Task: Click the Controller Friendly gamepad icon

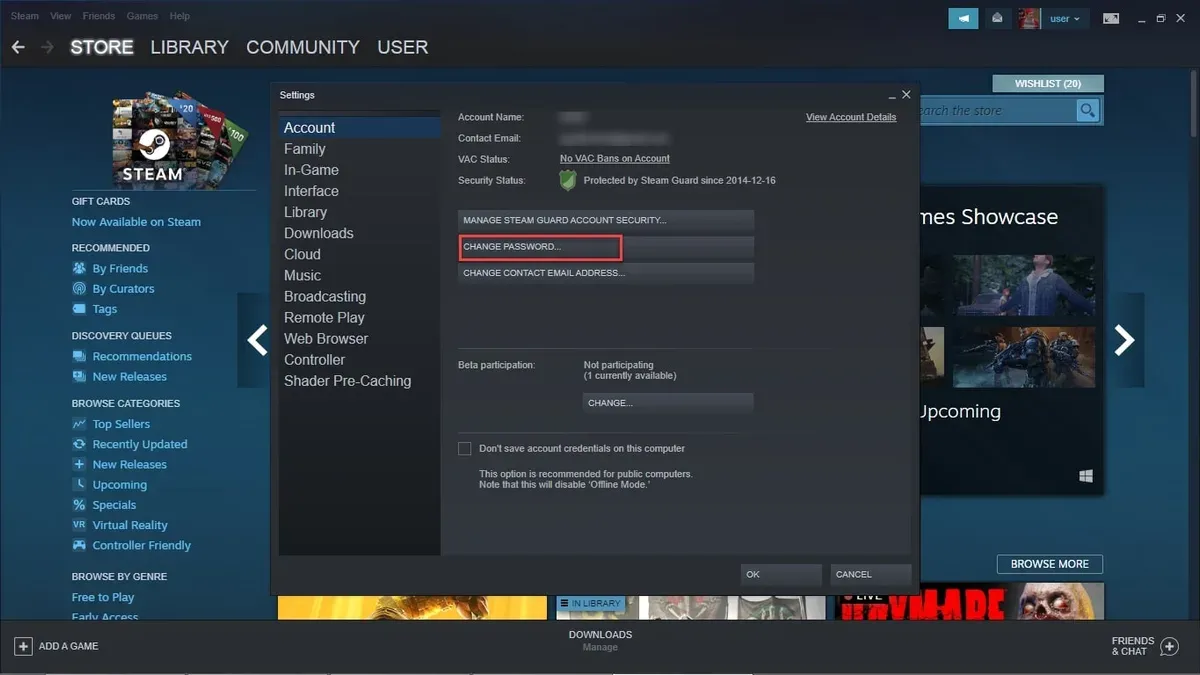Action: click(80, 545)
